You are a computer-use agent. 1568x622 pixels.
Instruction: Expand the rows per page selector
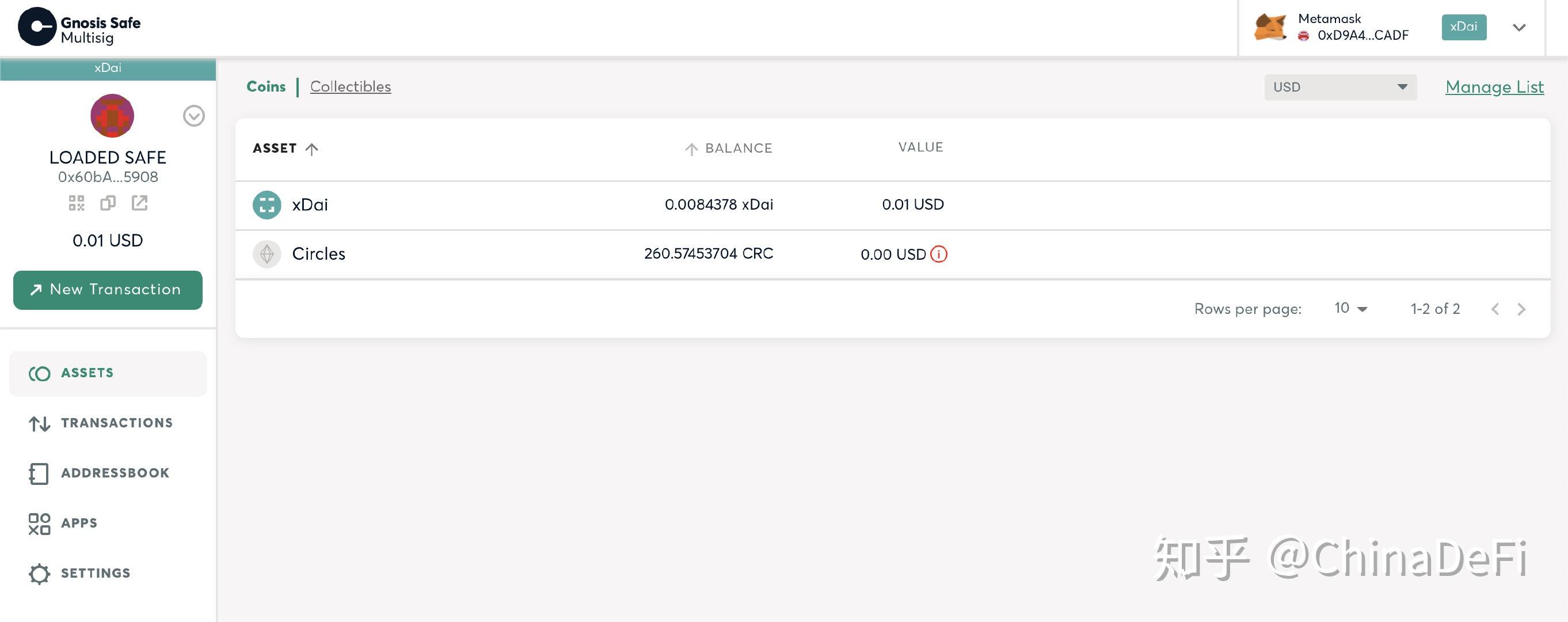(1351, 308)
